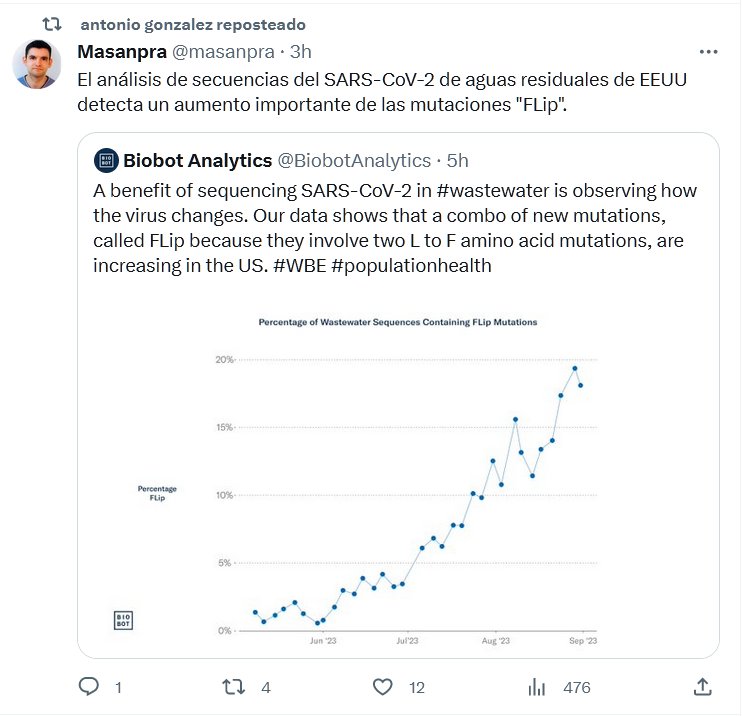
Task: Click the repost icon beside 'antonio gonzalez reposteado'
Action: pyautogui.click(x=56, y=24)
